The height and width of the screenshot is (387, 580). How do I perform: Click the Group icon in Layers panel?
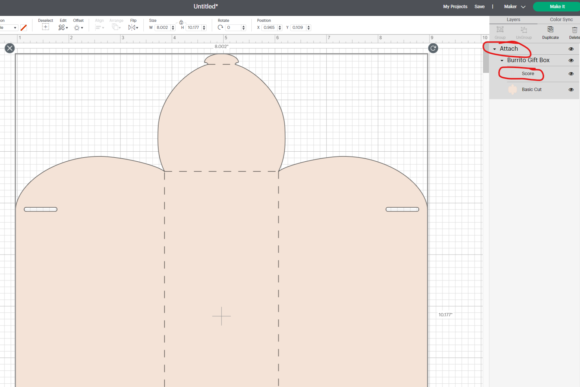click(x=500, y=30)
